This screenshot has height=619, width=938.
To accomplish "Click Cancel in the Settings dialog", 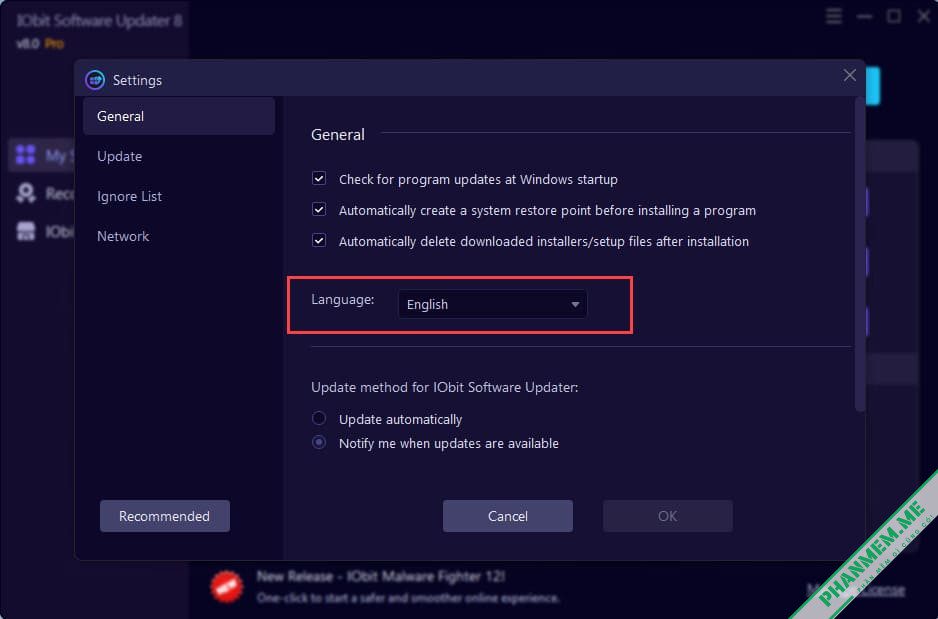I will [x=507, y=516].
